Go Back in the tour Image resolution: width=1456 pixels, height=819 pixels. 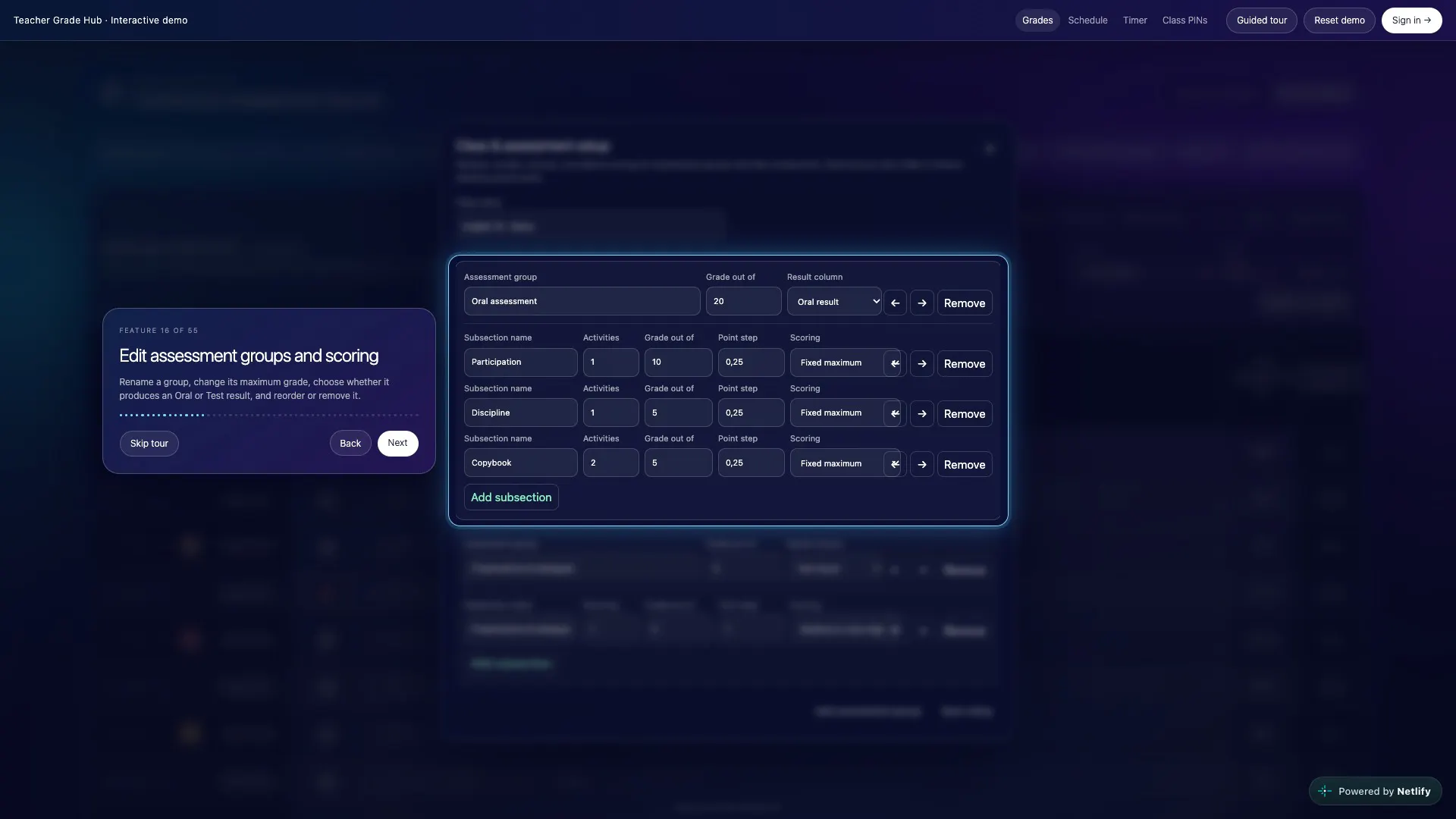click(x=350, y=444)
